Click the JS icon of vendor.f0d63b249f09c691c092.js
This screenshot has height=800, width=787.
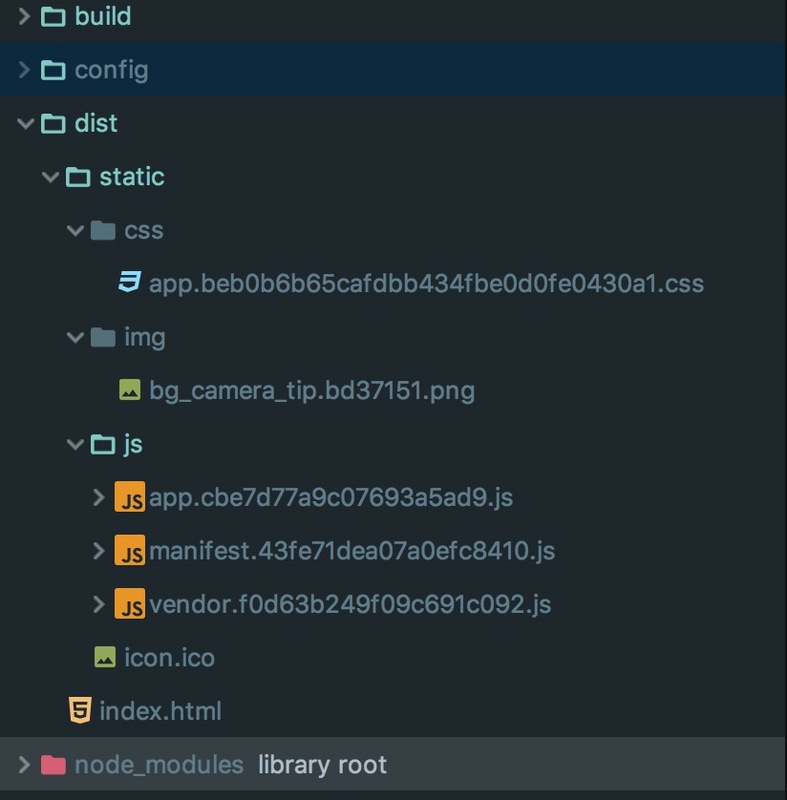(130, 604)
